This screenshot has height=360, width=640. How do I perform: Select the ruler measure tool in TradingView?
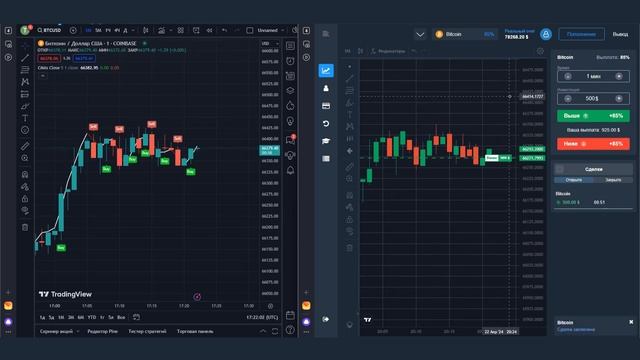click(25, 146)
